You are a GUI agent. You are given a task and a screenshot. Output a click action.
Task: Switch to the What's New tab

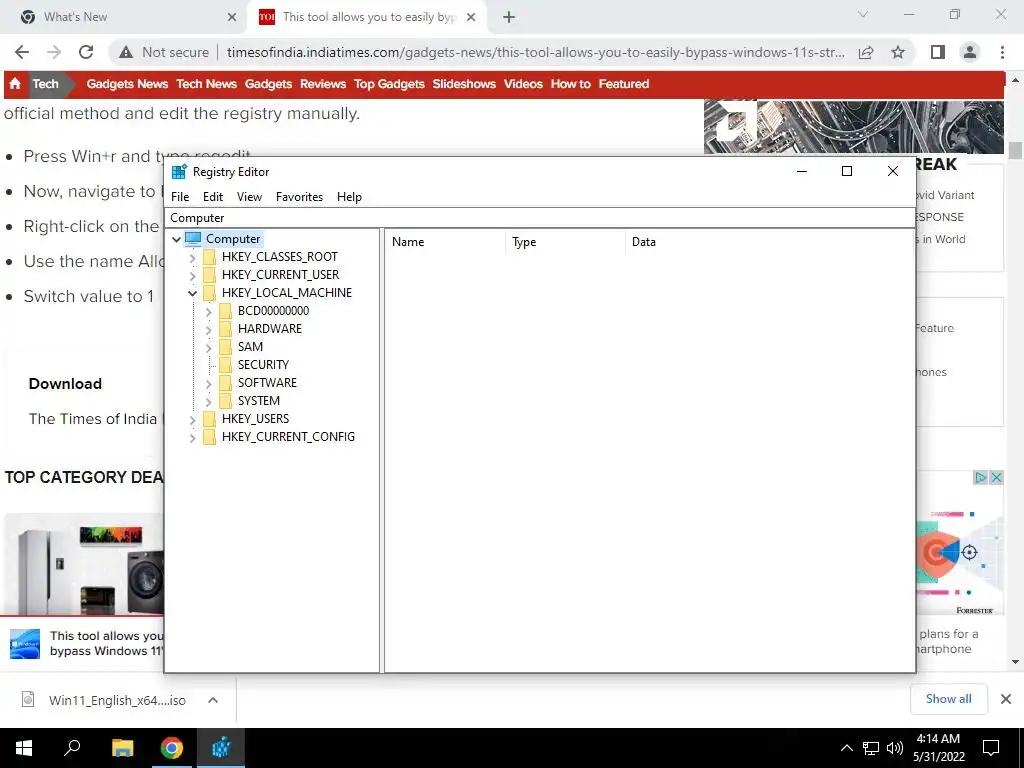[124, 17]
